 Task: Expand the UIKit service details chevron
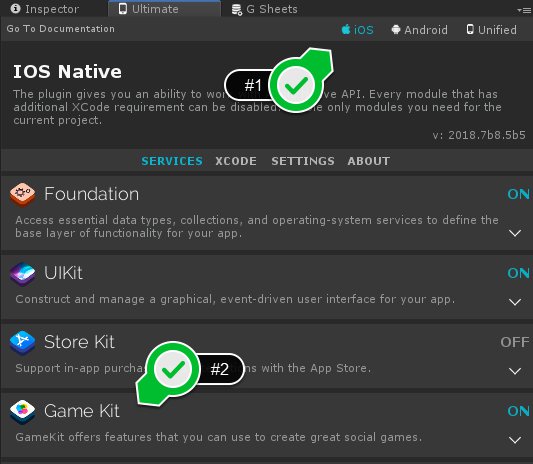pos(515,302)
